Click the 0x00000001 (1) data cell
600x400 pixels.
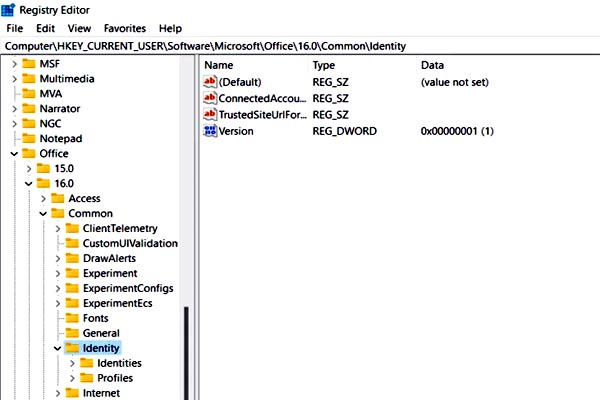[x=457, y=131]
